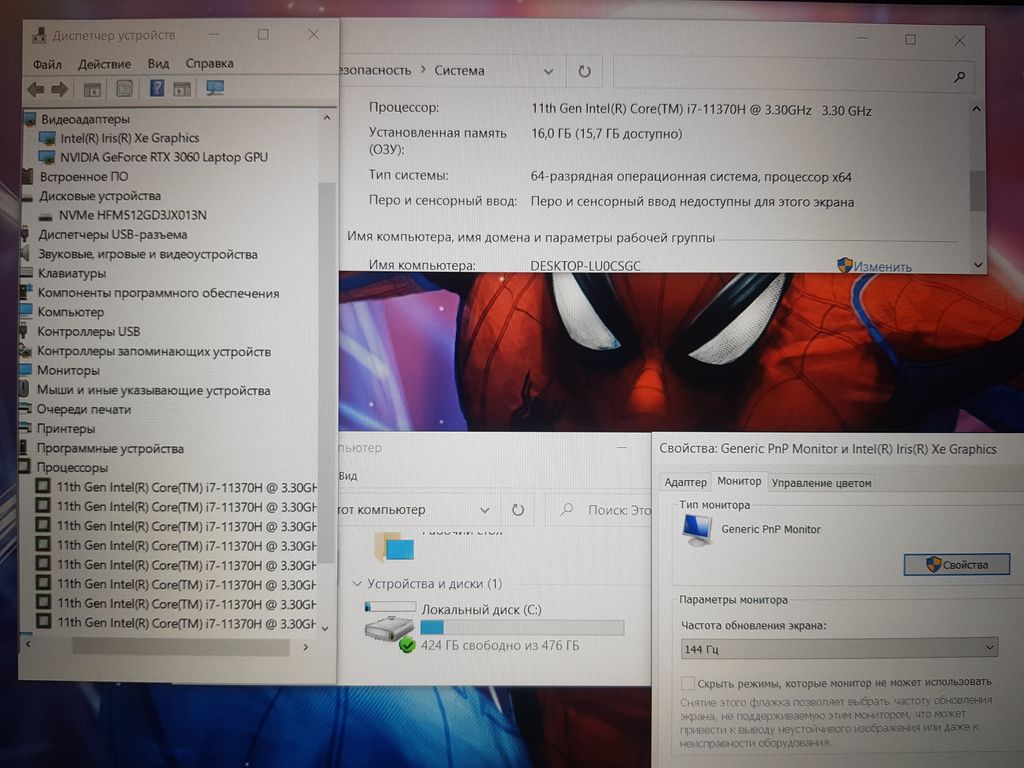Image resolution: width=1024 pixels, height=768 pixels.
Task: Click the scan hardware monitor toolbar icon
Action: pos(215,88)
